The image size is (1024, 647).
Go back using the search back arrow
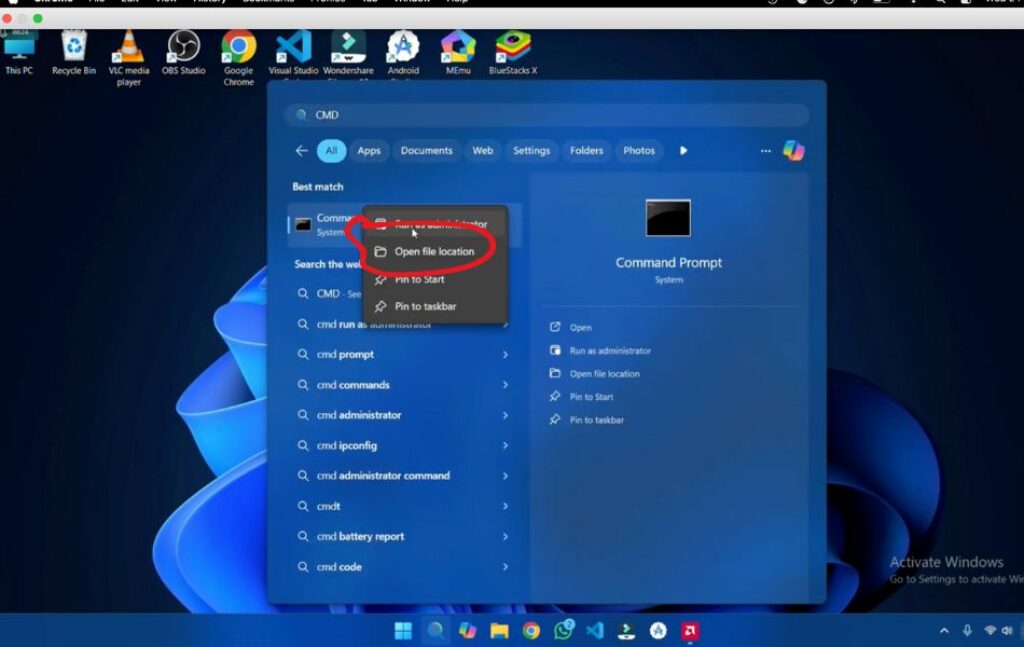point(301,151)
